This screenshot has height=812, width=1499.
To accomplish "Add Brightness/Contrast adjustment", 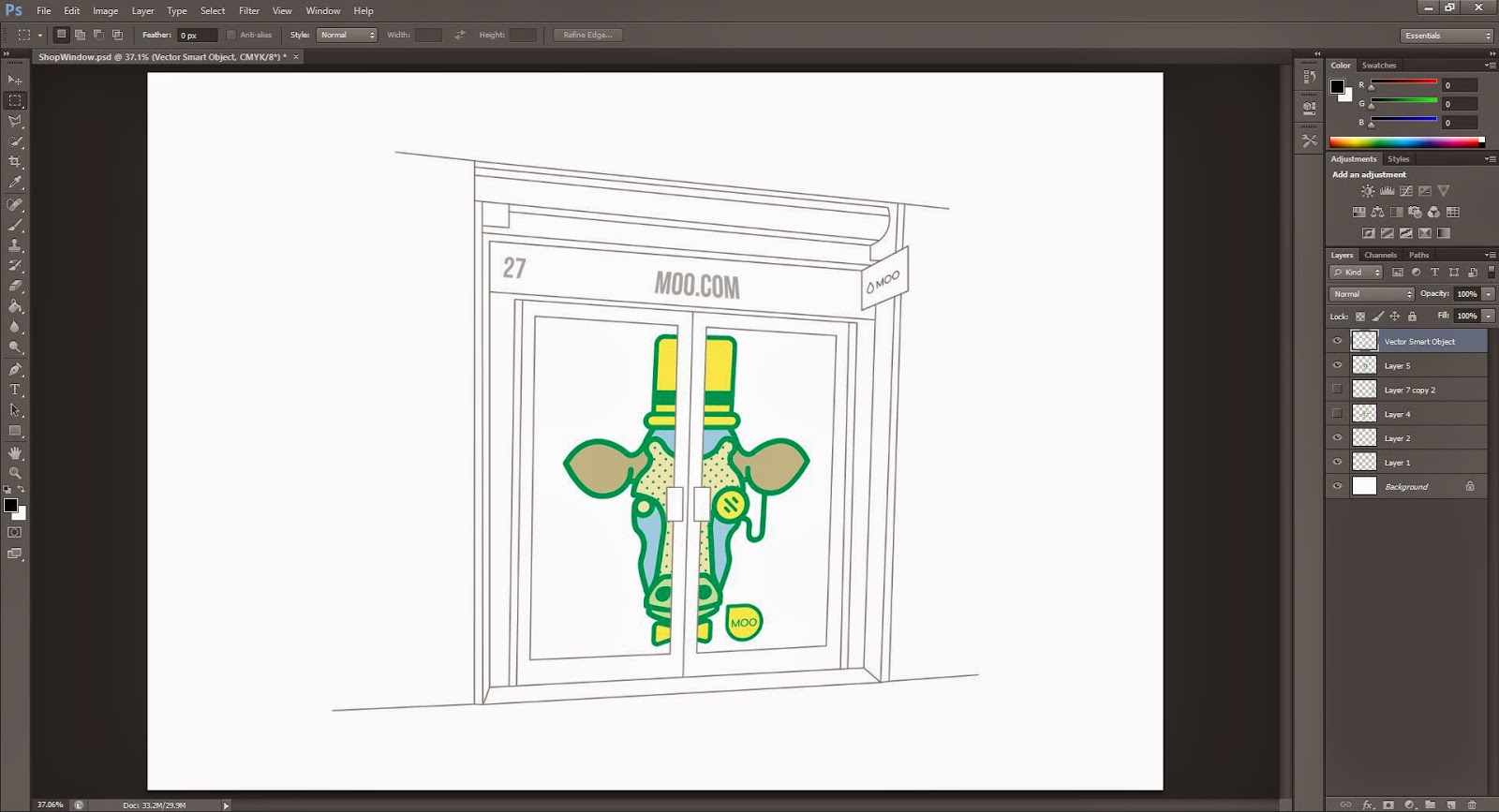I will point(1368,191).
